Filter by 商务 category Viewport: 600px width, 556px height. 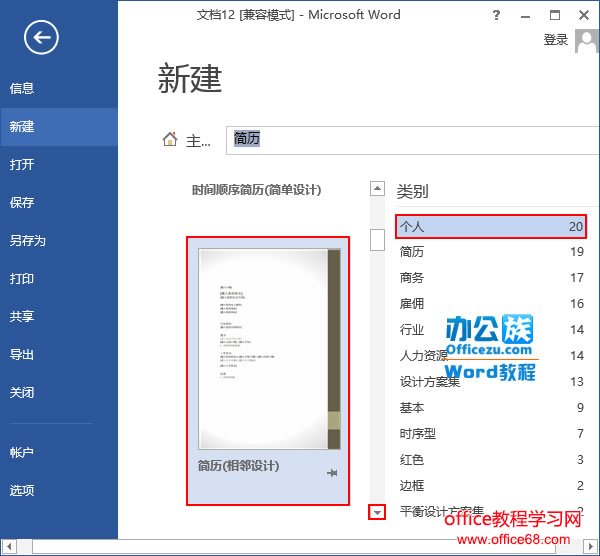click(491, 278)
